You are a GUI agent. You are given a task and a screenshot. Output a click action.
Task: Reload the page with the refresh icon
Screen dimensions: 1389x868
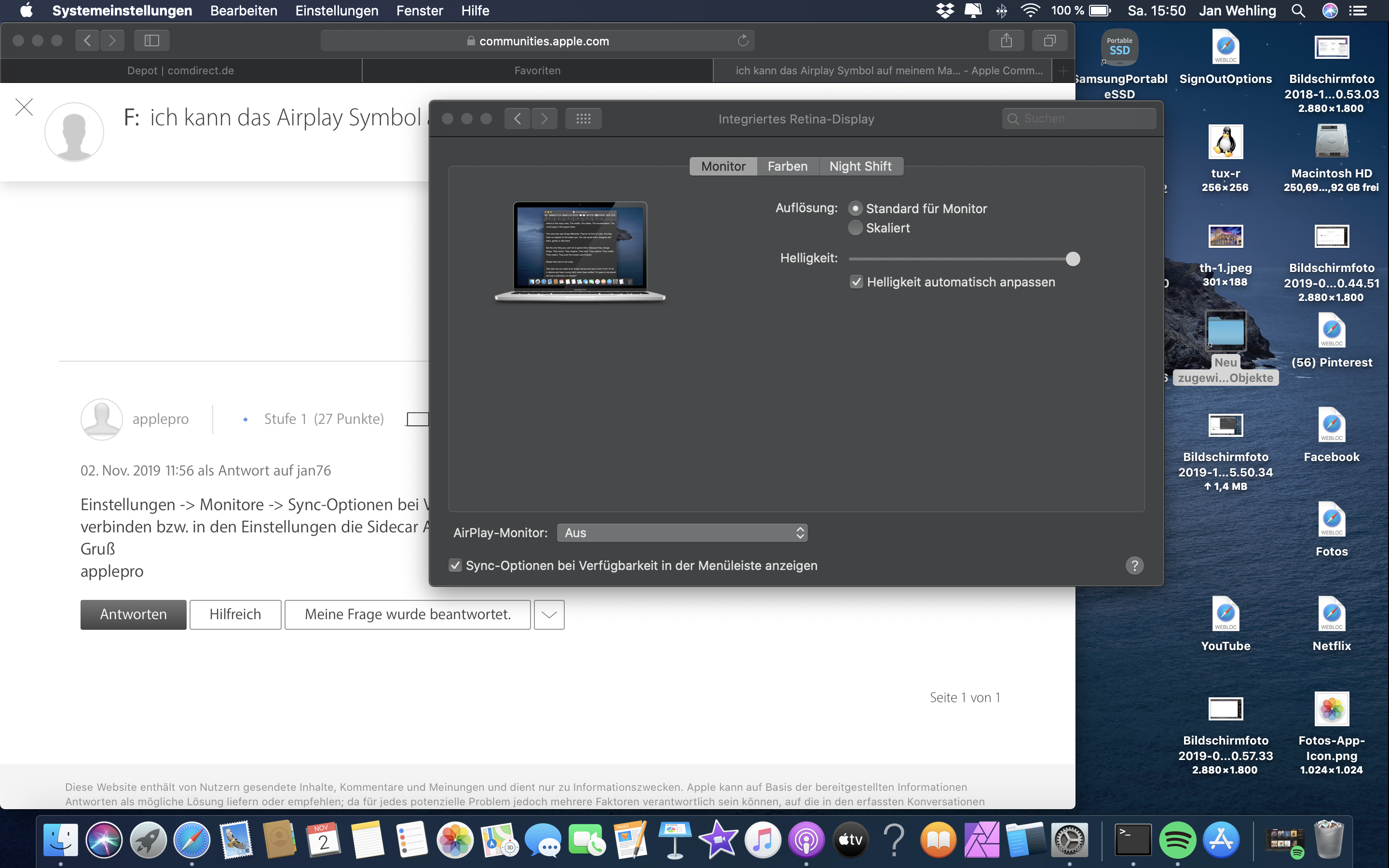coord(743,40)
